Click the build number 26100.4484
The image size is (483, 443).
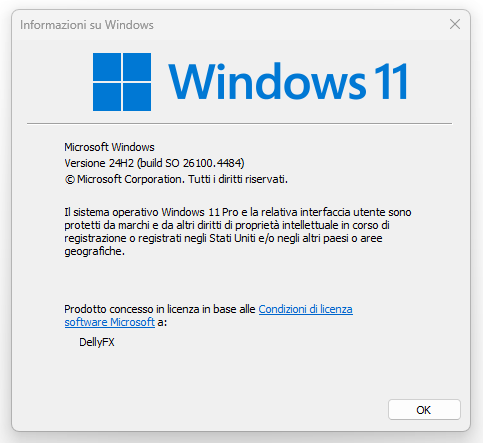pyautogui.click(x=212, y=163)
